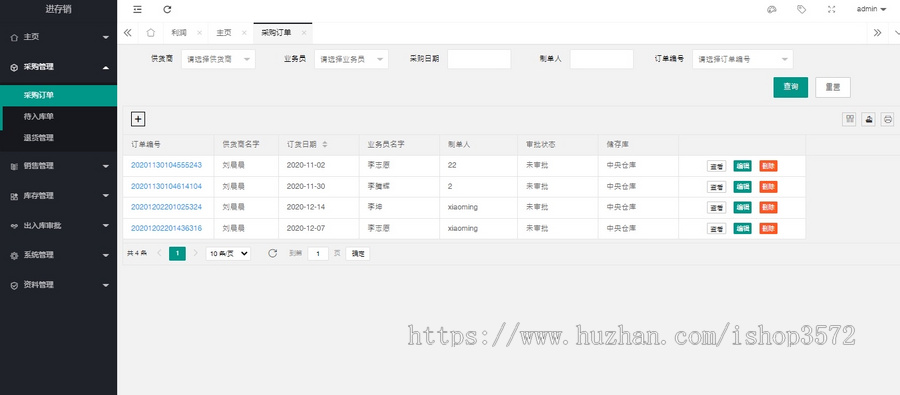Click the go-to page number field
The width and height of the screenshot is (900, 395).
318,253
